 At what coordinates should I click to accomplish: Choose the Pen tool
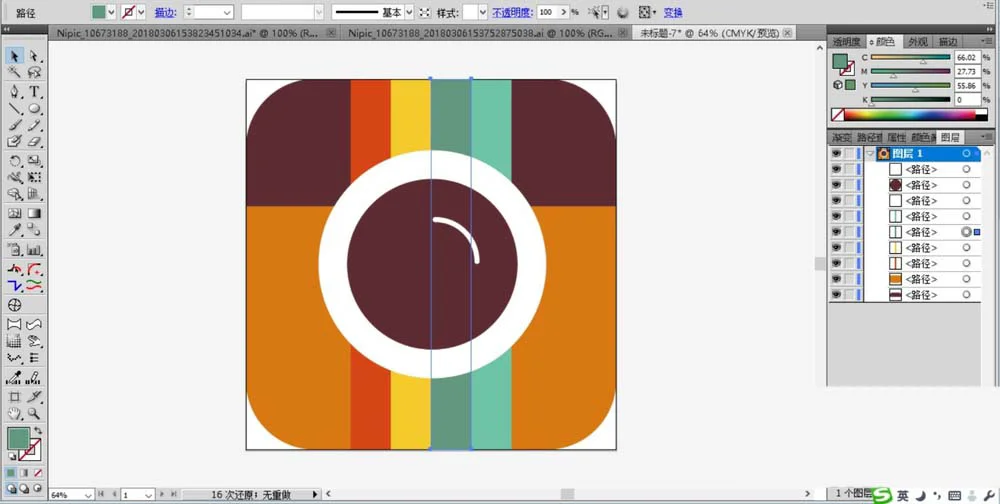tap(15, 91)
